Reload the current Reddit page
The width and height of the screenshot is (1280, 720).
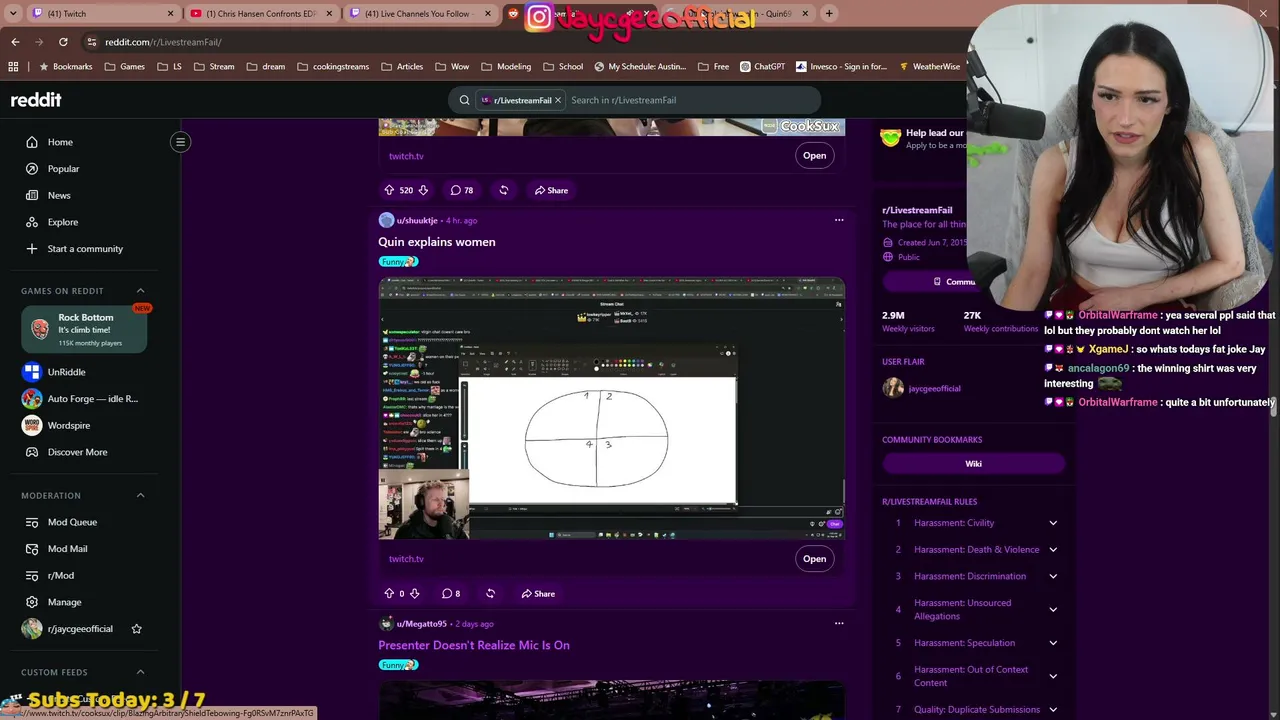pyautogui.click(x=63, y=42)
